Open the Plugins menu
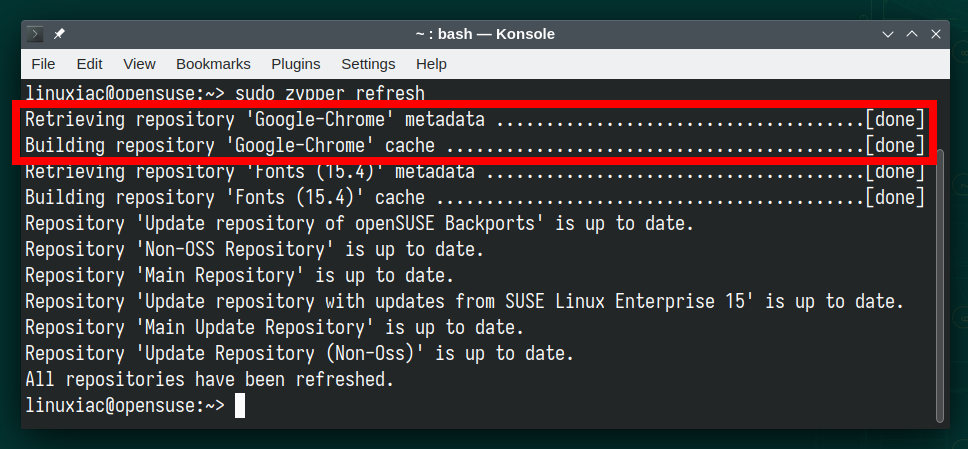 point(296,64)
